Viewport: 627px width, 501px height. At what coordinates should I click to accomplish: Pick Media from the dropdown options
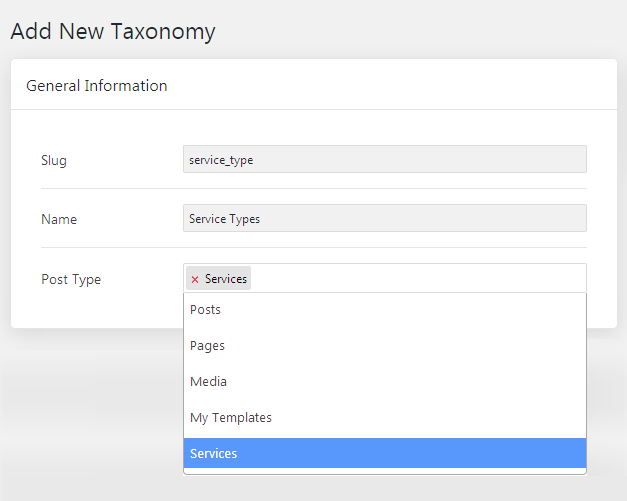click(385, 381)
